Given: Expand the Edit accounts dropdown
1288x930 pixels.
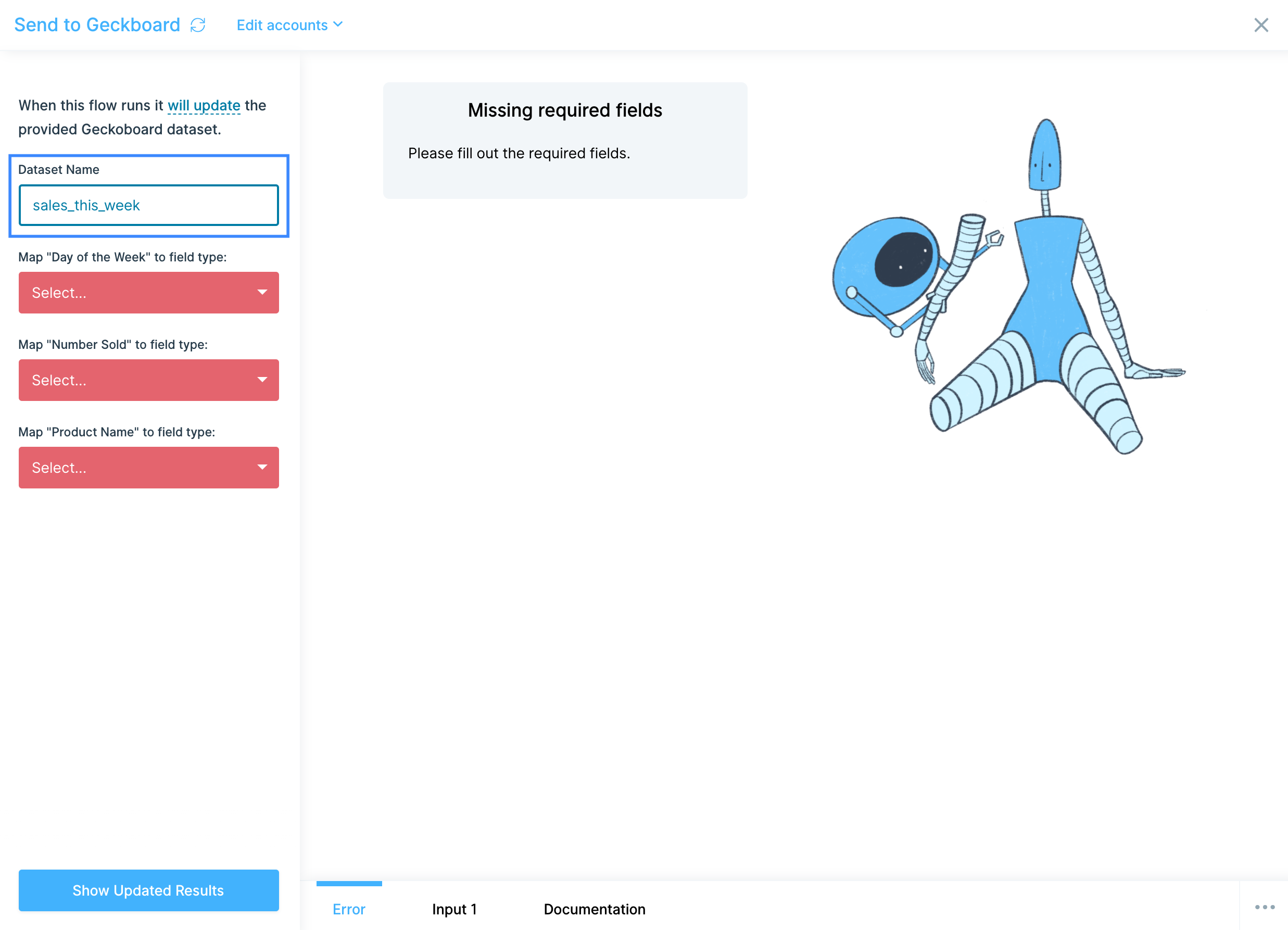Looking at the screenshot, I should (289, 25).
